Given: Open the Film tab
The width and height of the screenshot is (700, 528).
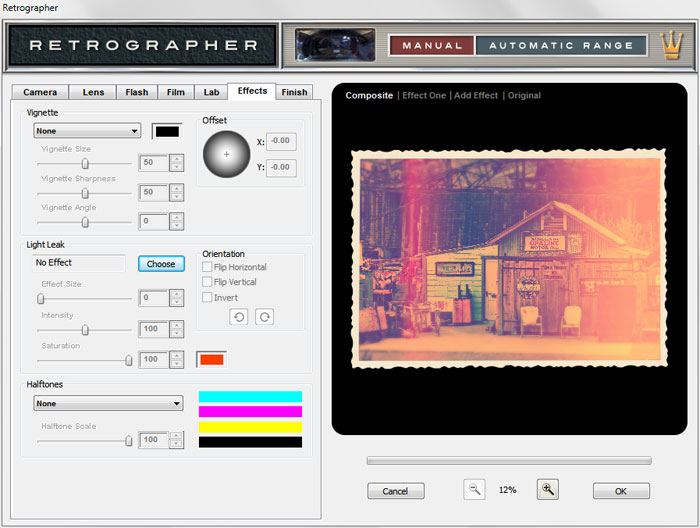Looking at the screenshot, I should [x=175, y=92].
